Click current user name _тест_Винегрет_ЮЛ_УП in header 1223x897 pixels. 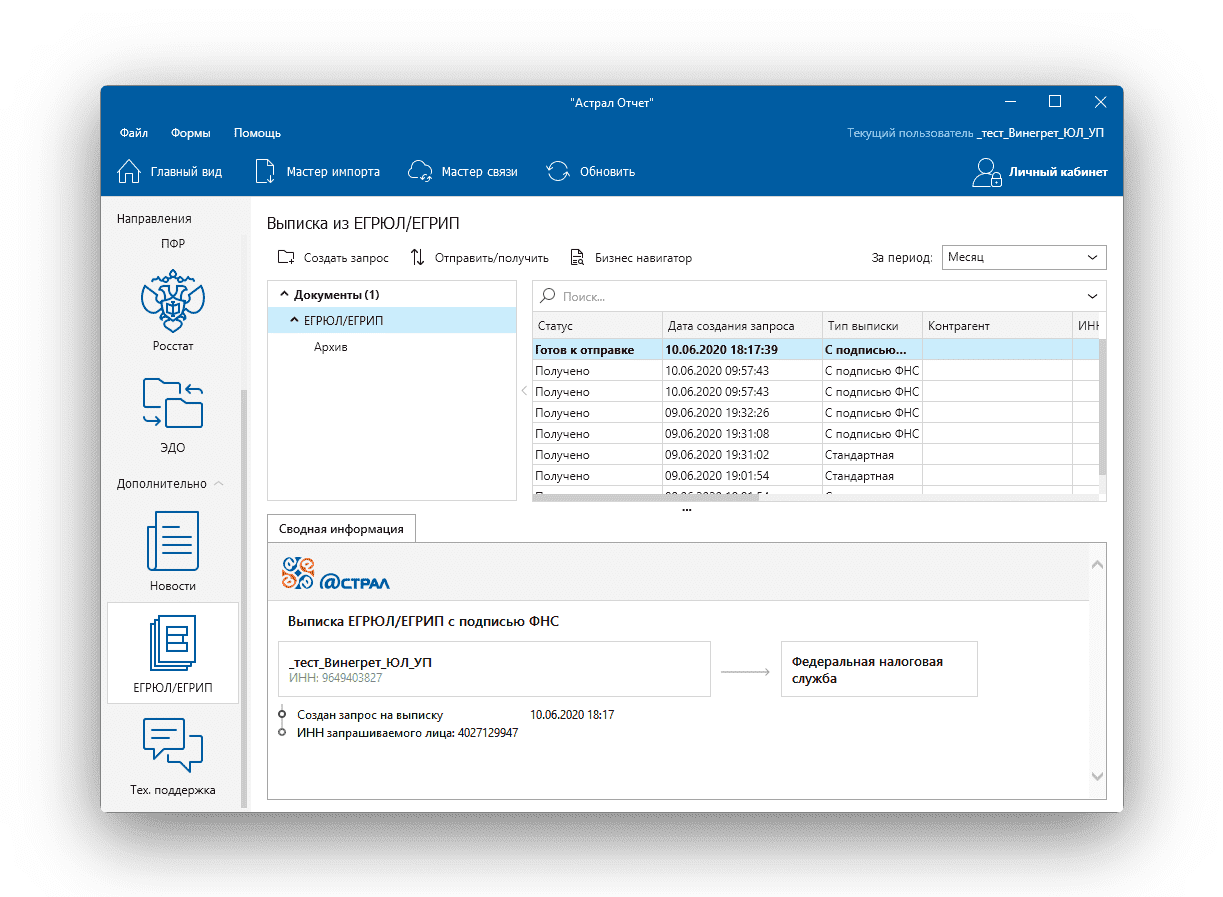1041,133
